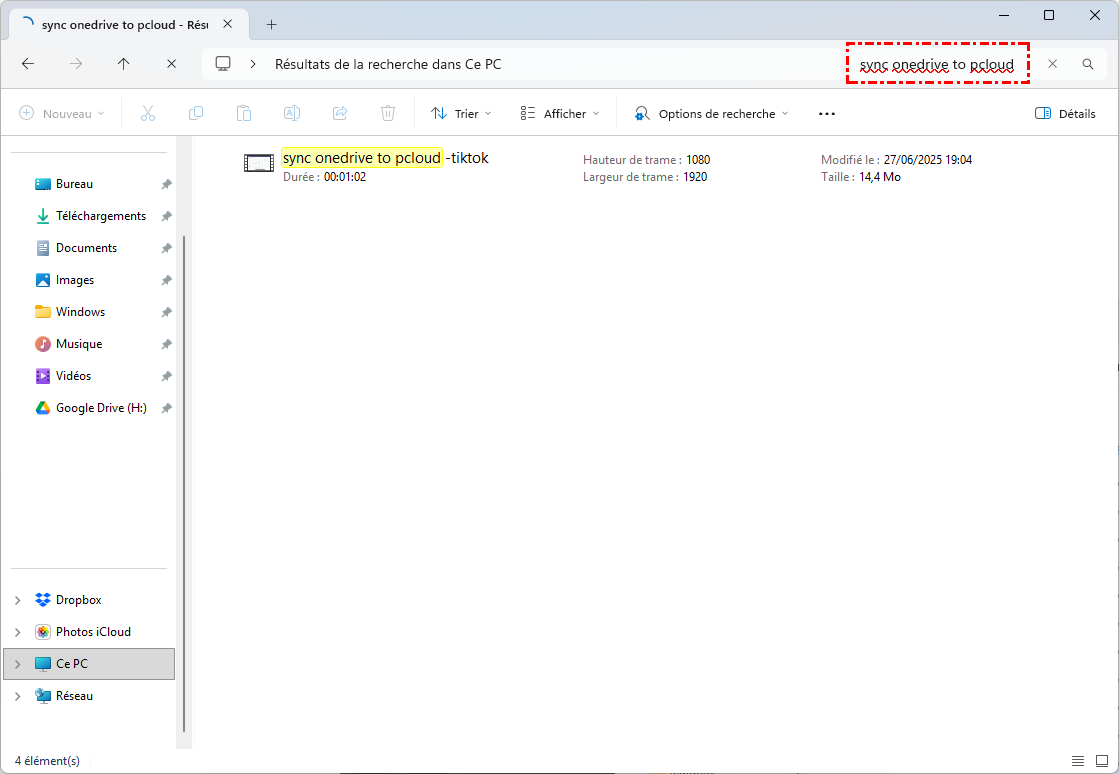This screenshot has width=1119, height=774.
Task: Open the Afficher view dropdown
Action: coord(560,114)
